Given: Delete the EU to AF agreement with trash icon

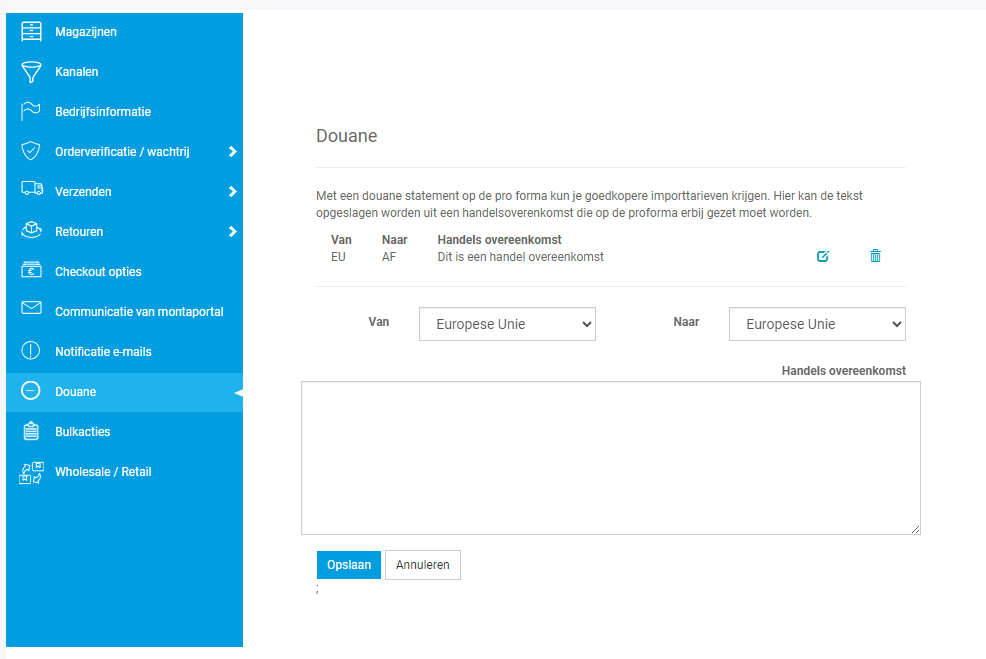Looking at the screenshot, I should 875,255.
